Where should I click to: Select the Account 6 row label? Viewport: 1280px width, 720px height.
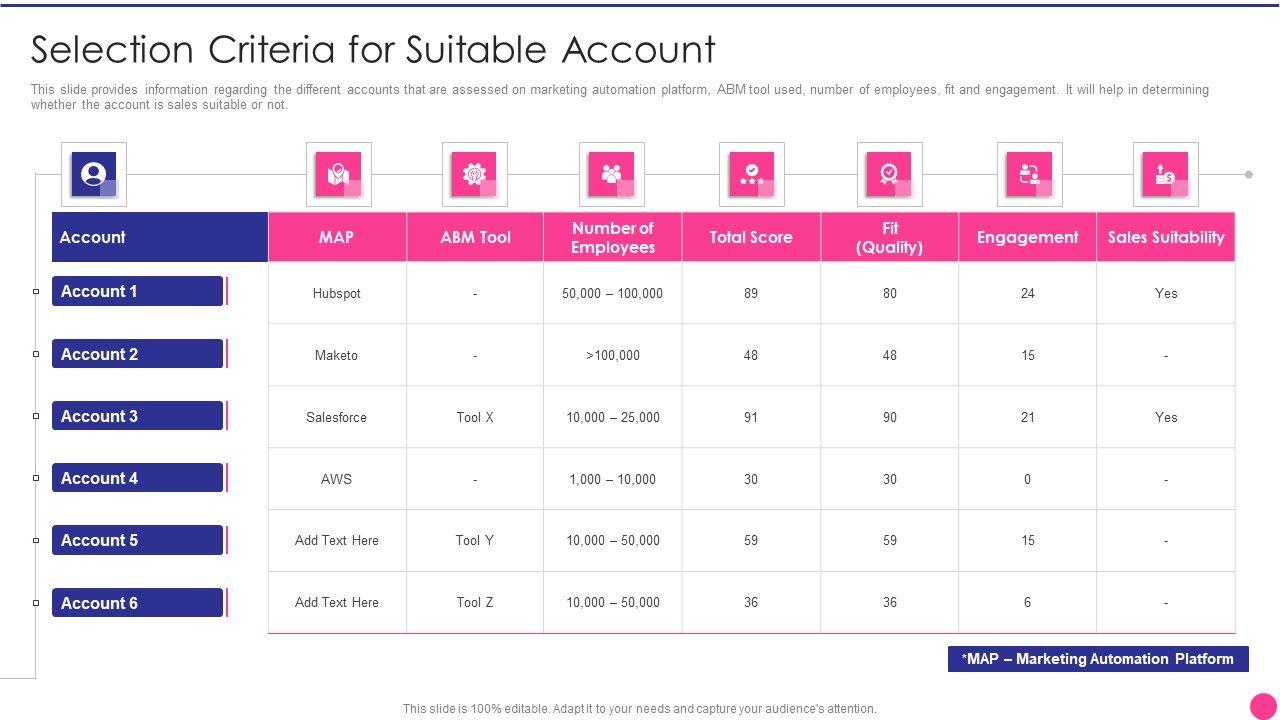[x=137, y=603]
